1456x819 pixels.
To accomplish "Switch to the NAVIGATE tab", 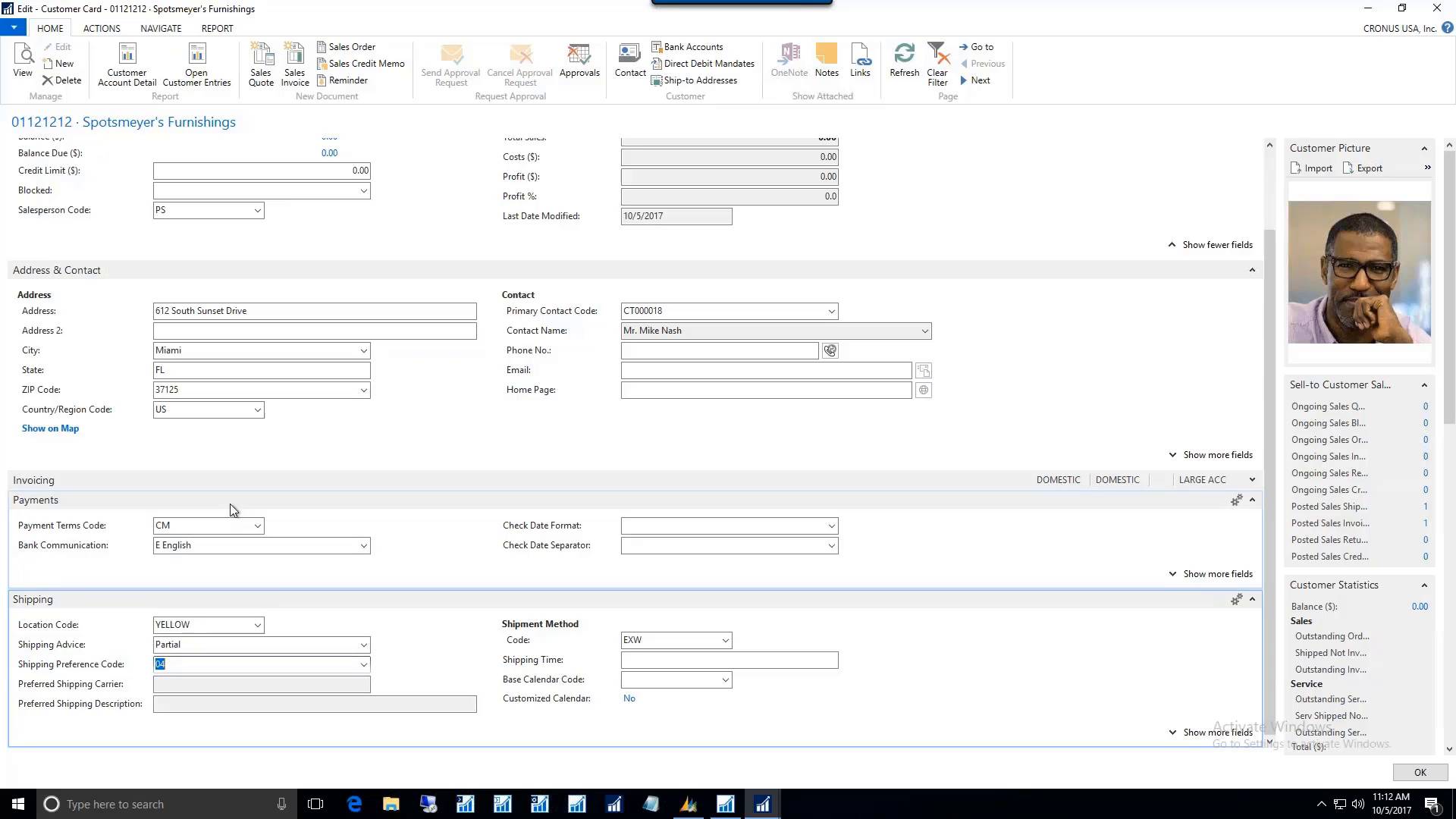I will click(160, 28).
